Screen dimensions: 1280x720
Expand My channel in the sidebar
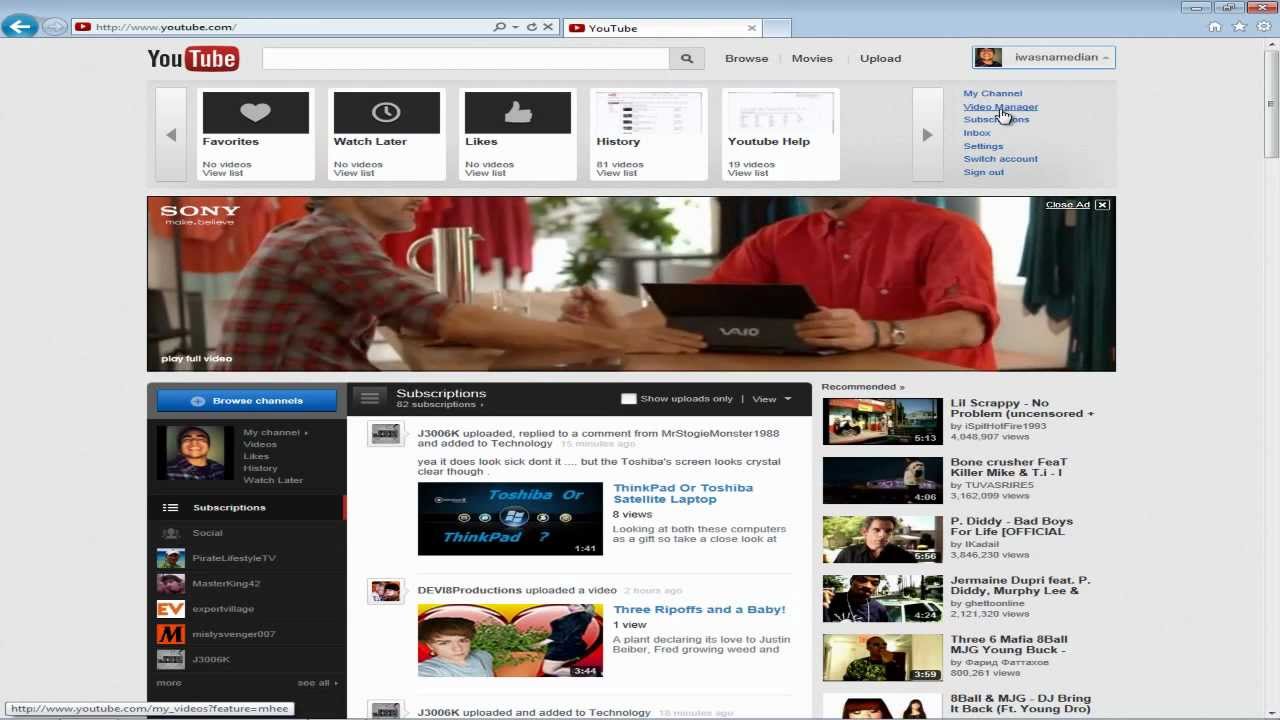coord(275,432)
